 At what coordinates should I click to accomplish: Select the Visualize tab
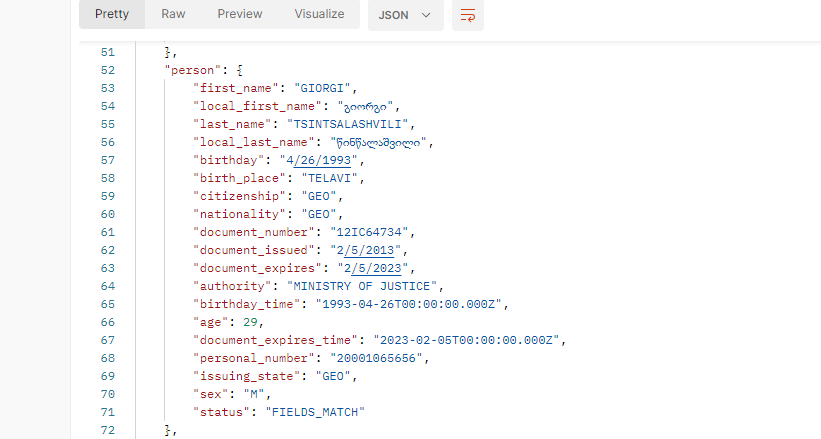[x=319, y=14]
